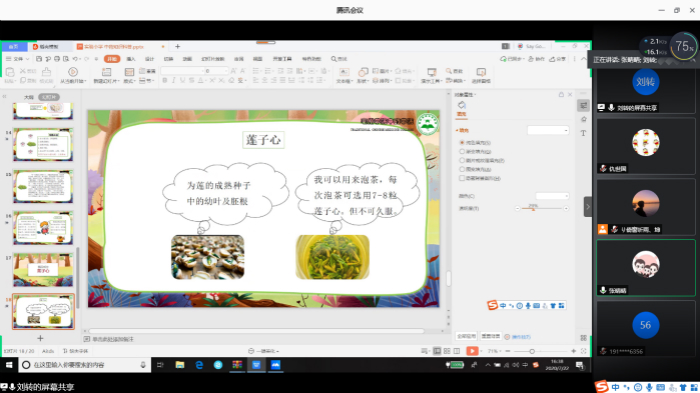The image size is (700, 393).
Task: Select slide 17 thumbnail
Action: tap(43, 270)
